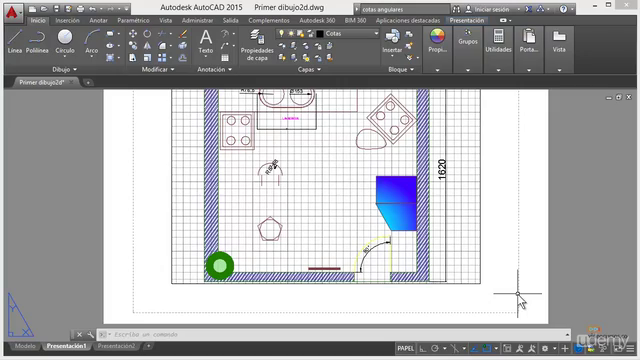This screenshot has width=640, height=360.
Task: Click the Mirror (Simetría) tool icon
Action: (147, 46)
